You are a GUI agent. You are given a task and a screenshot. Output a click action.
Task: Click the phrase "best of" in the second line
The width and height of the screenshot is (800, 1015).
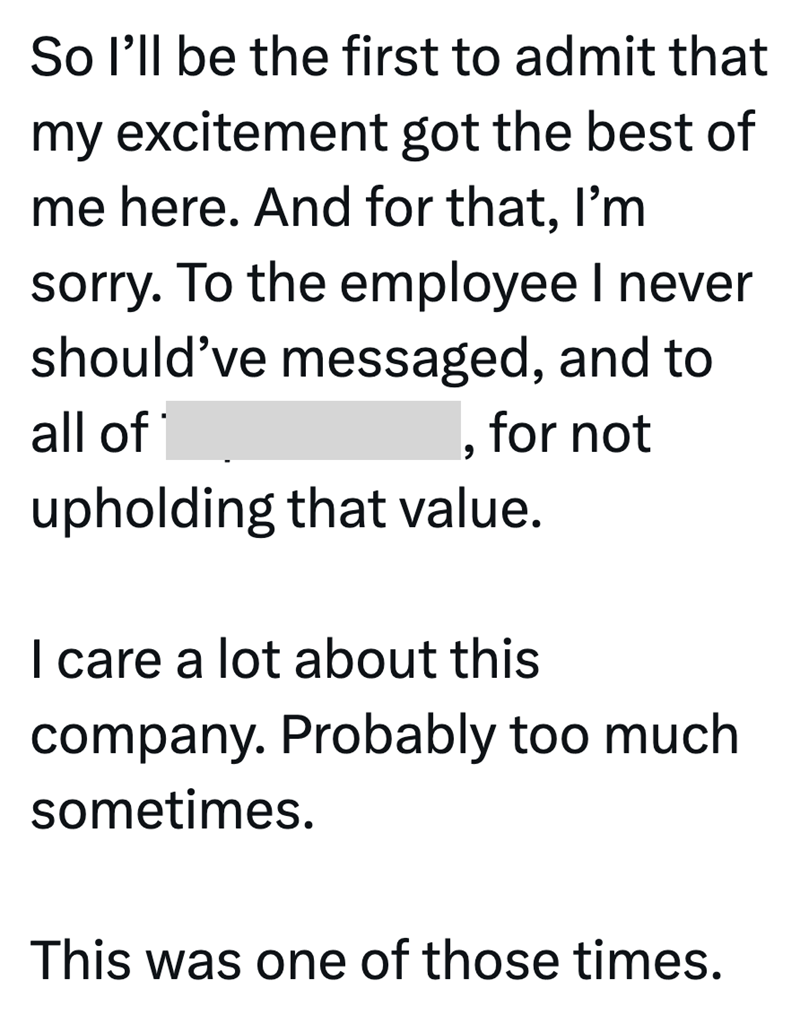pos(666,135)
